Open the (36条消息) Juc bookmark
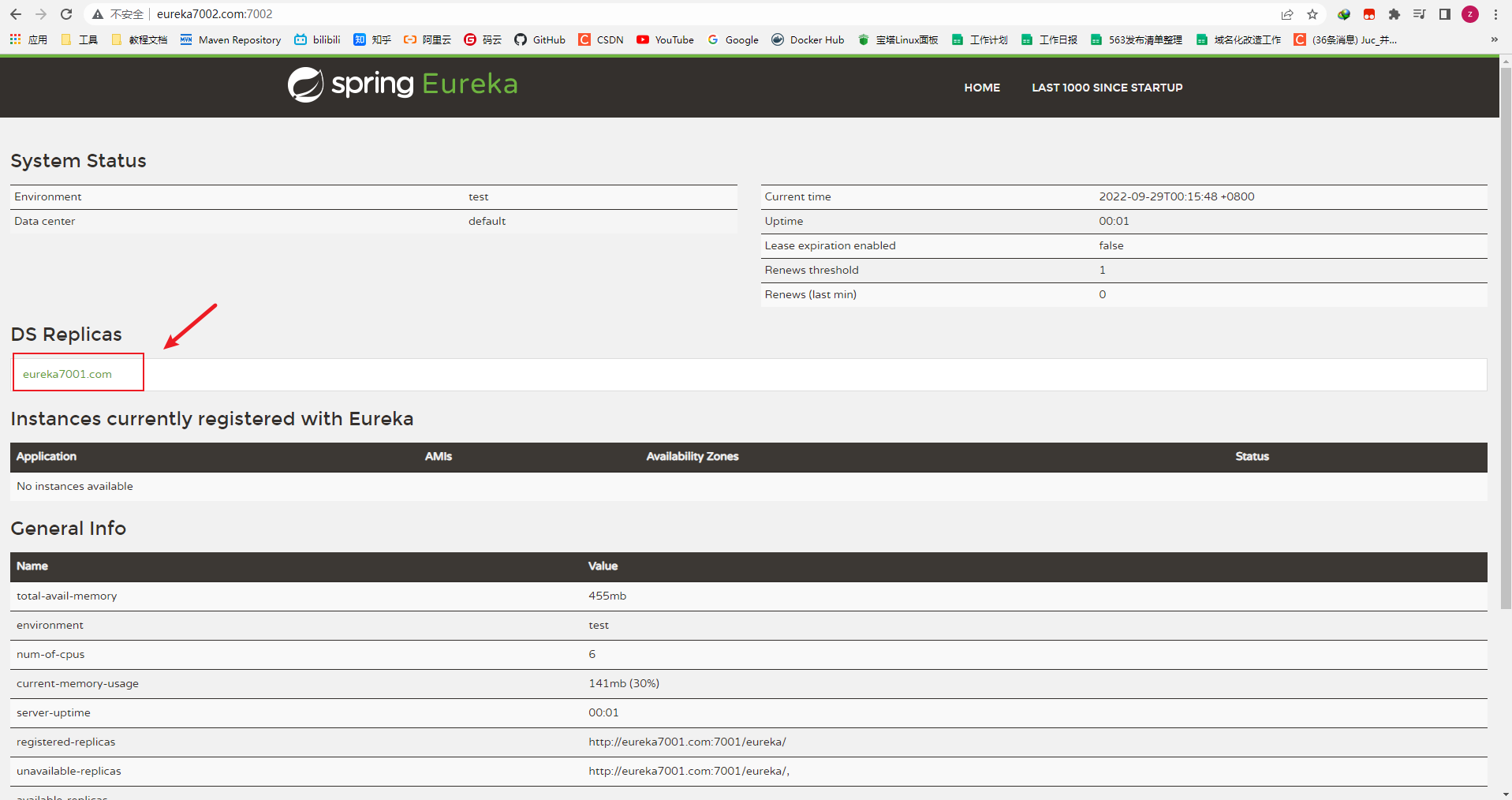Image resolution: width=1512 pixels, height=800 pixels. [x=1346, y=39]
